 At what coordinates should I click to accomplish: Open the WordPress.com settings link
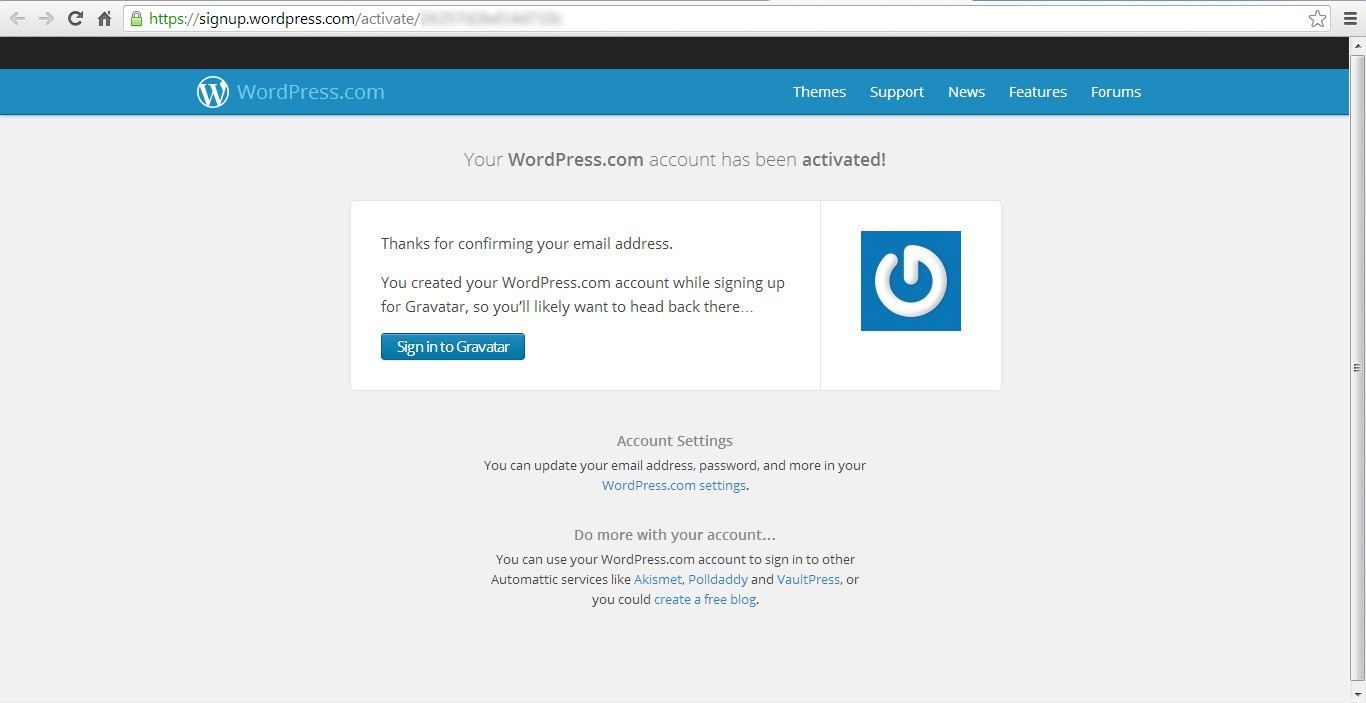click(674, 485)
